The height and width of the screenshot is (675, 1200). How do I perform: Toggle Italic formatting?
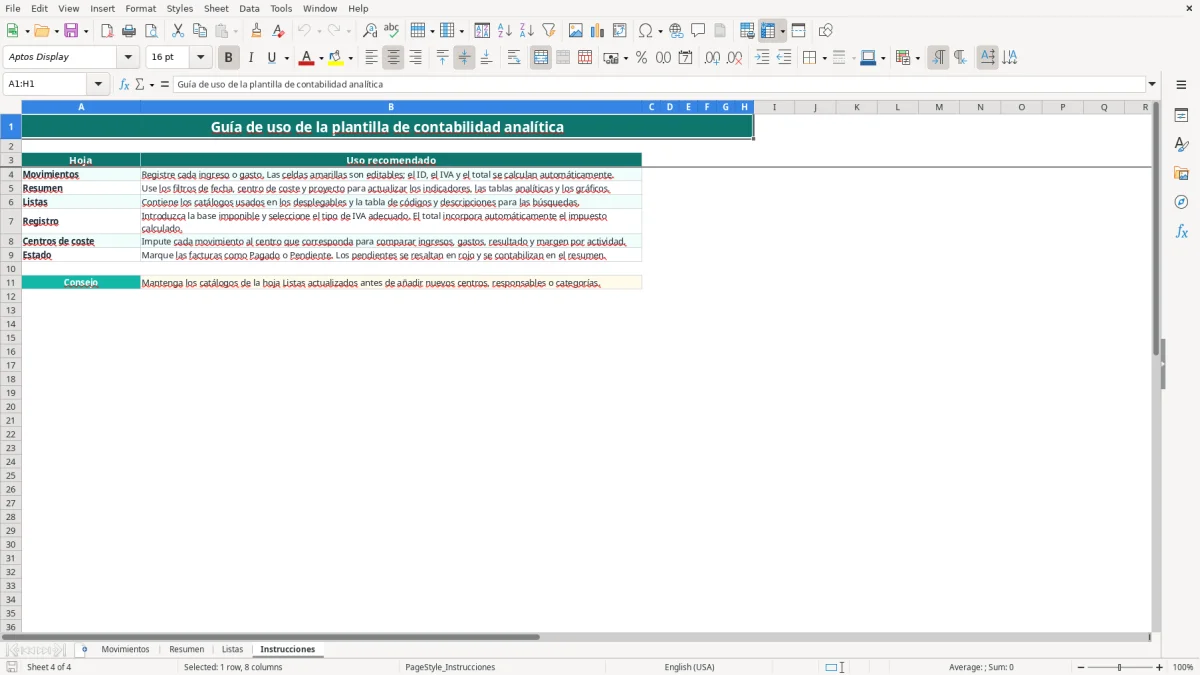(x=250, y=58)
